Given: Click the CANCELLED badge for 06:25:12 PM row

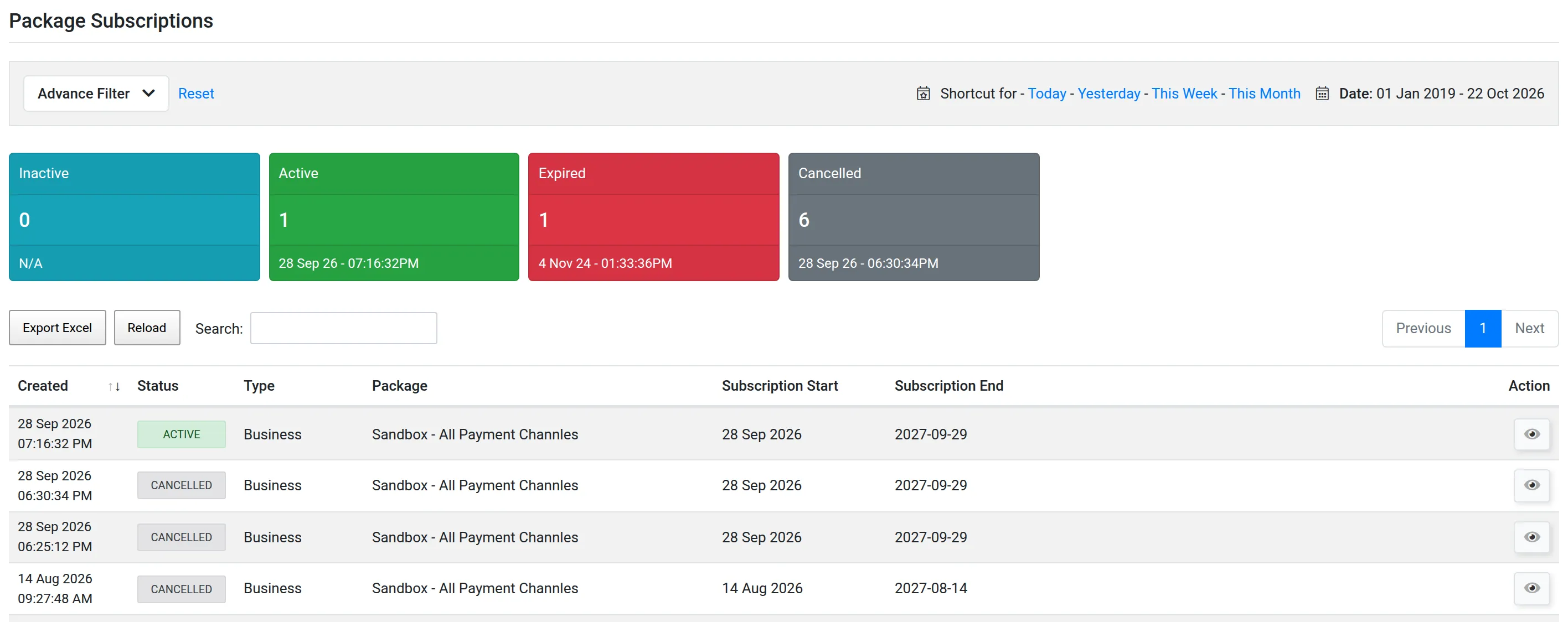Looking at the screenshot, I should click(x=182, y=537).
